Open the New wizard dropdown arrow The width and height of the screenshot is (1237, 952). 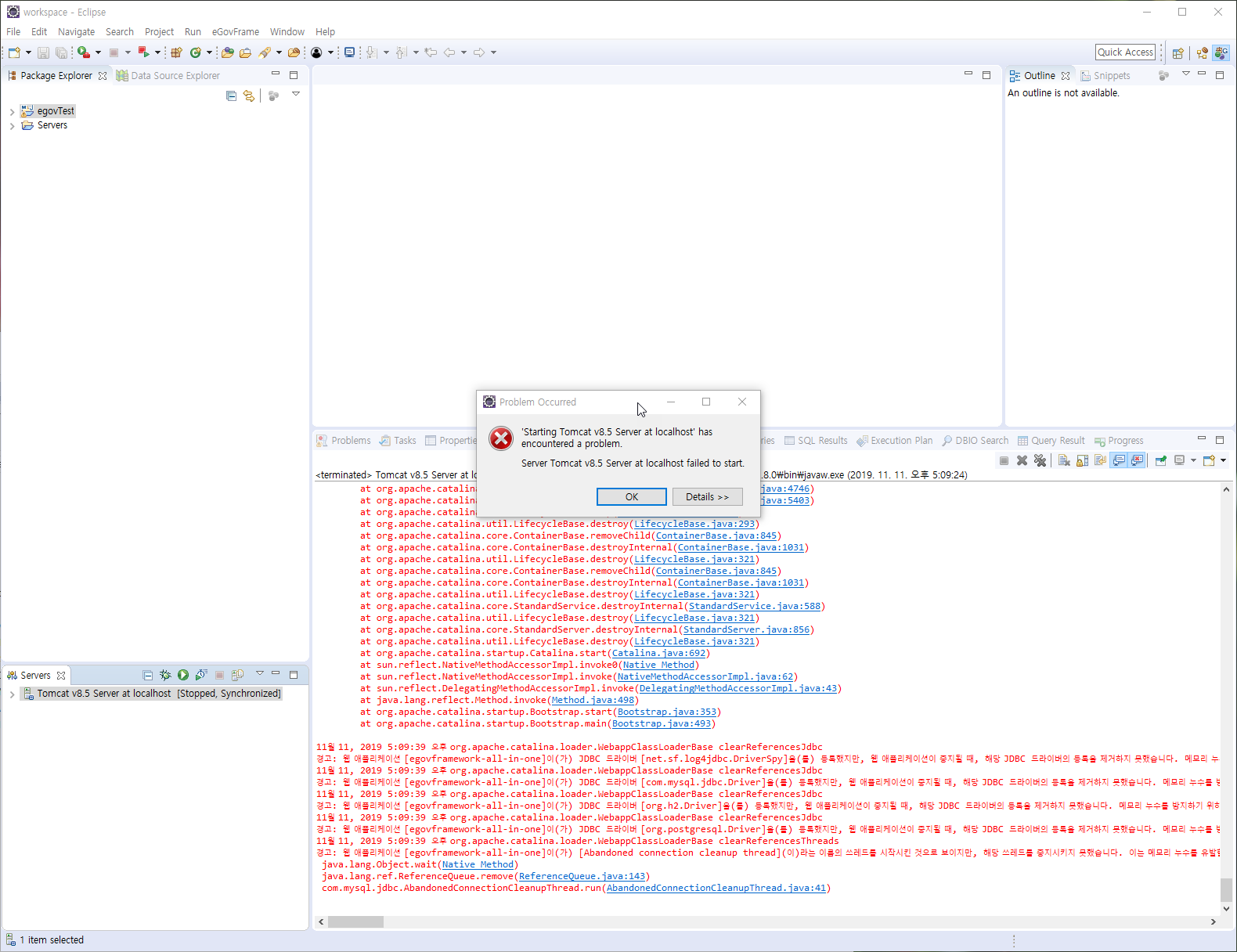28,52
